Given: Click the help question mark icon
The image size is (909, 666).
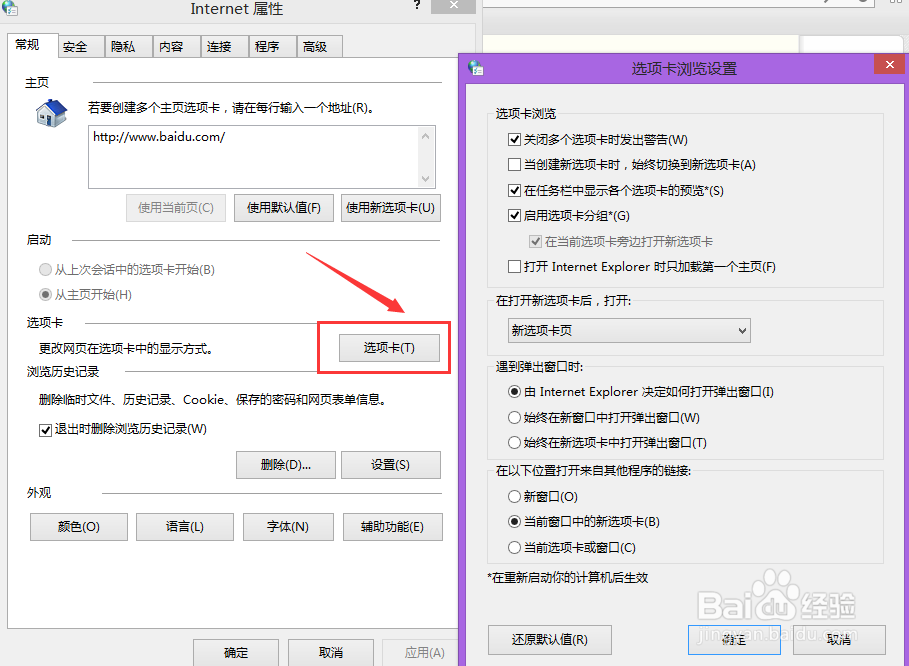Looking at the screenshot, I should click(x=418, y=8).
